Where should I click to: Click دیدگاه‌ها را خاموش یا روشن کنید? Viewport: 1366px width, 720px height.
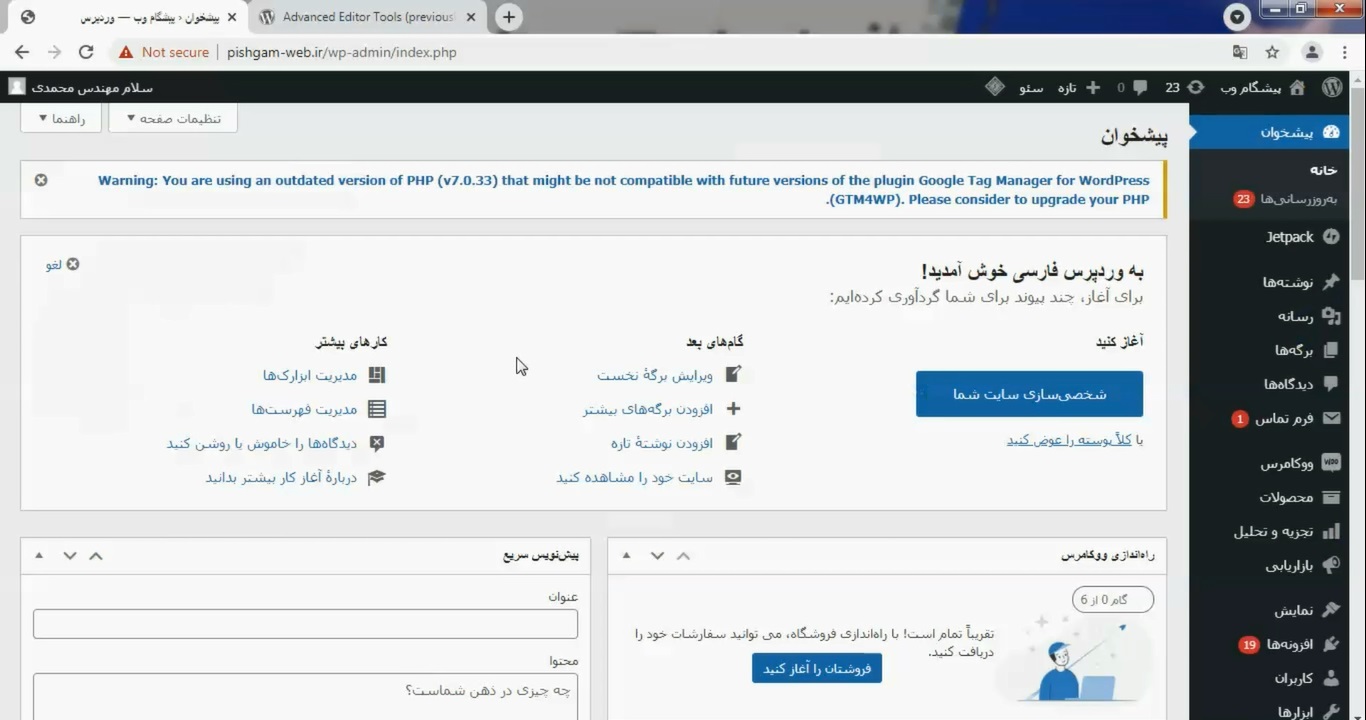(262, 443)
